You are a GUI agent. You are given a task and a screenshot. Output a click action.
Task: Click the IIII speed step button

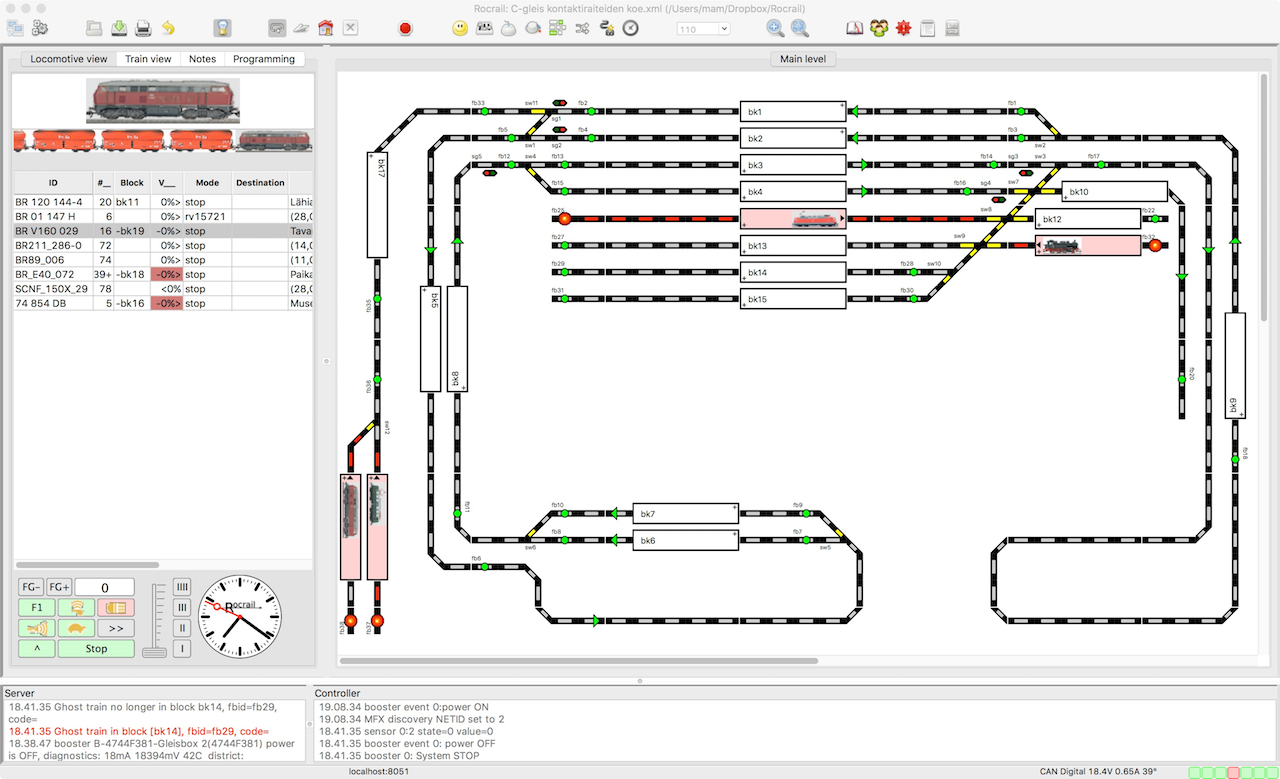coord(182,586)
